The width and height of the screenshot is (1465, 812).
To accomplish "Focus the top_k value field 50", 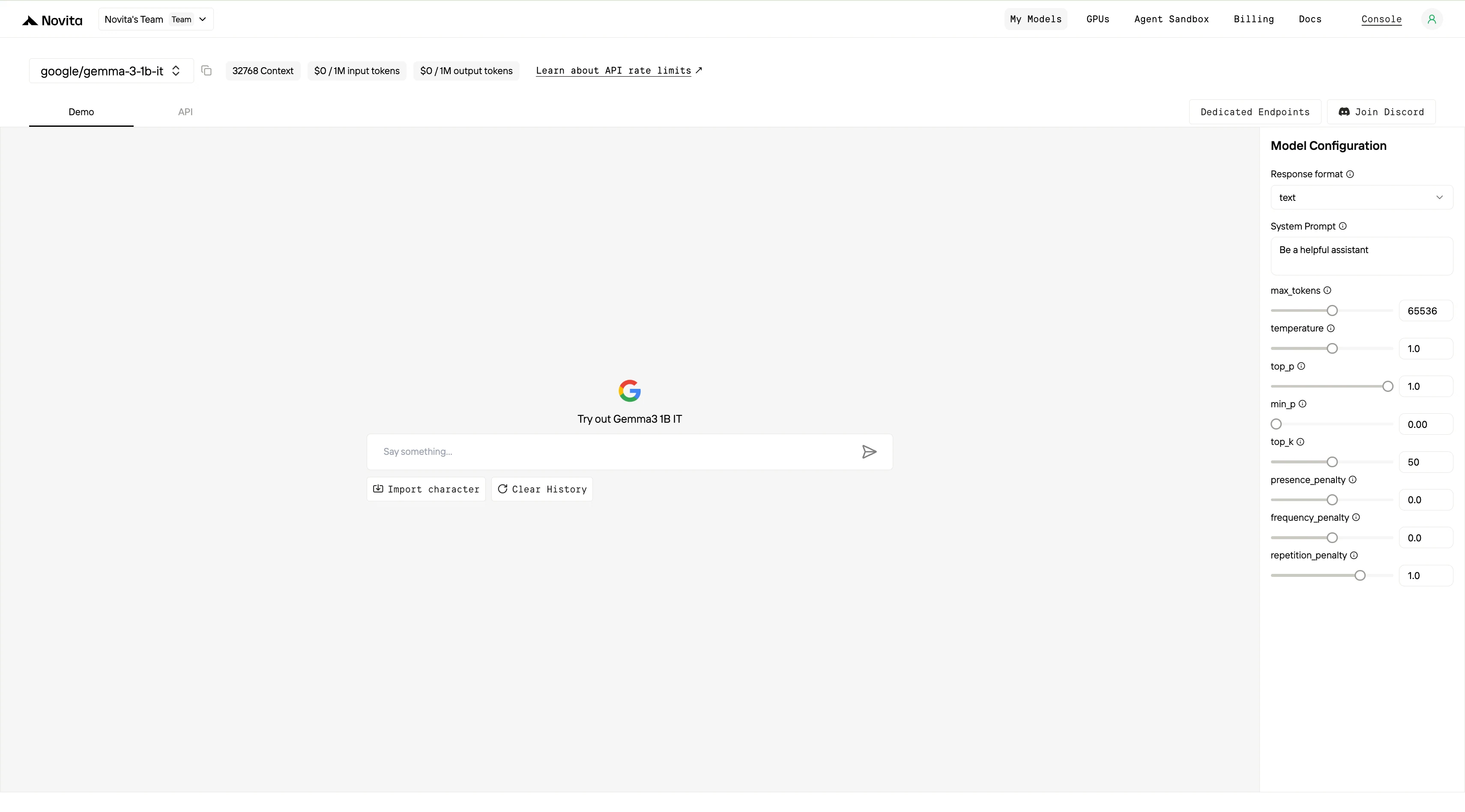I will (1426, 462).
